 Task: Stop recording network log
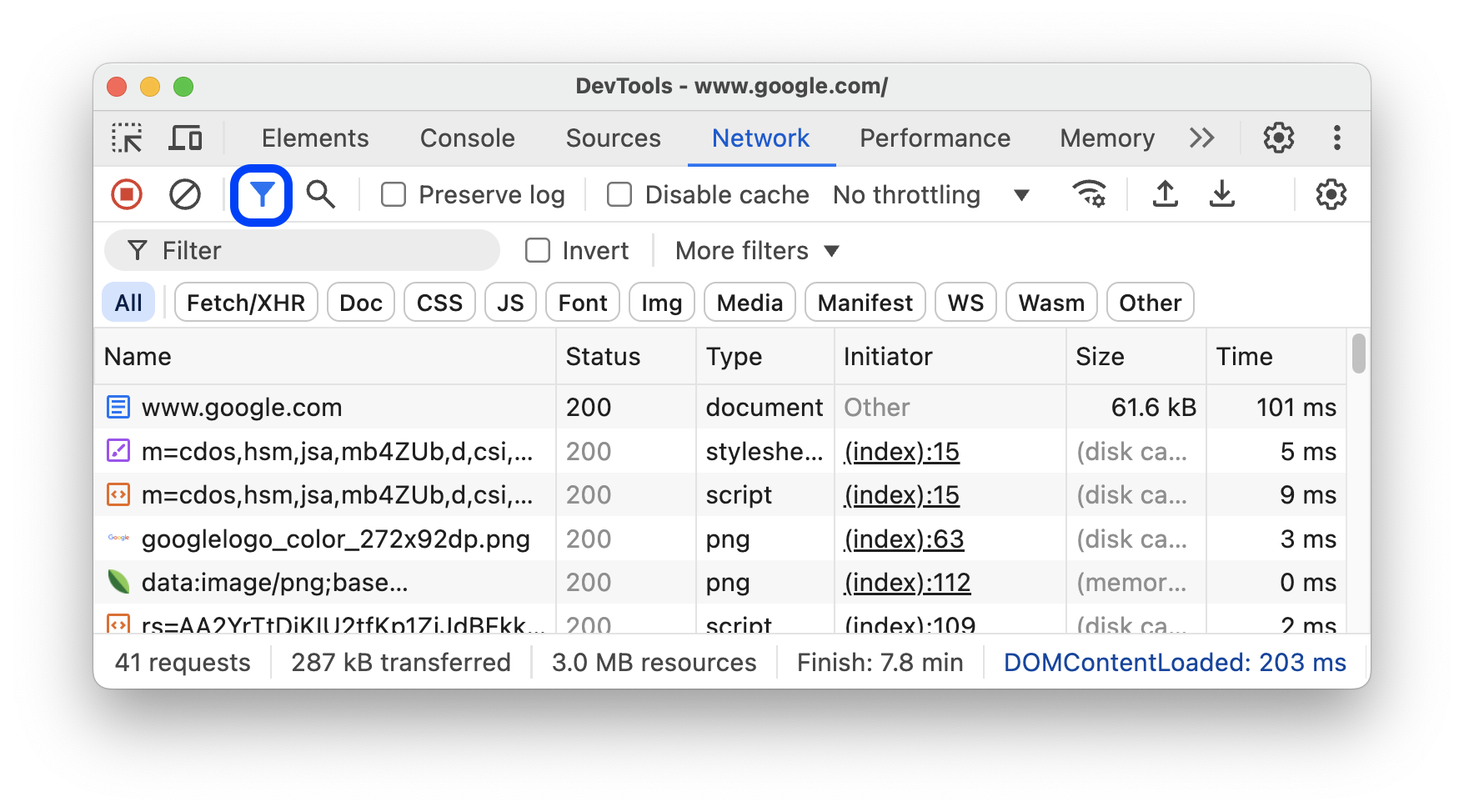coord(127,195)
